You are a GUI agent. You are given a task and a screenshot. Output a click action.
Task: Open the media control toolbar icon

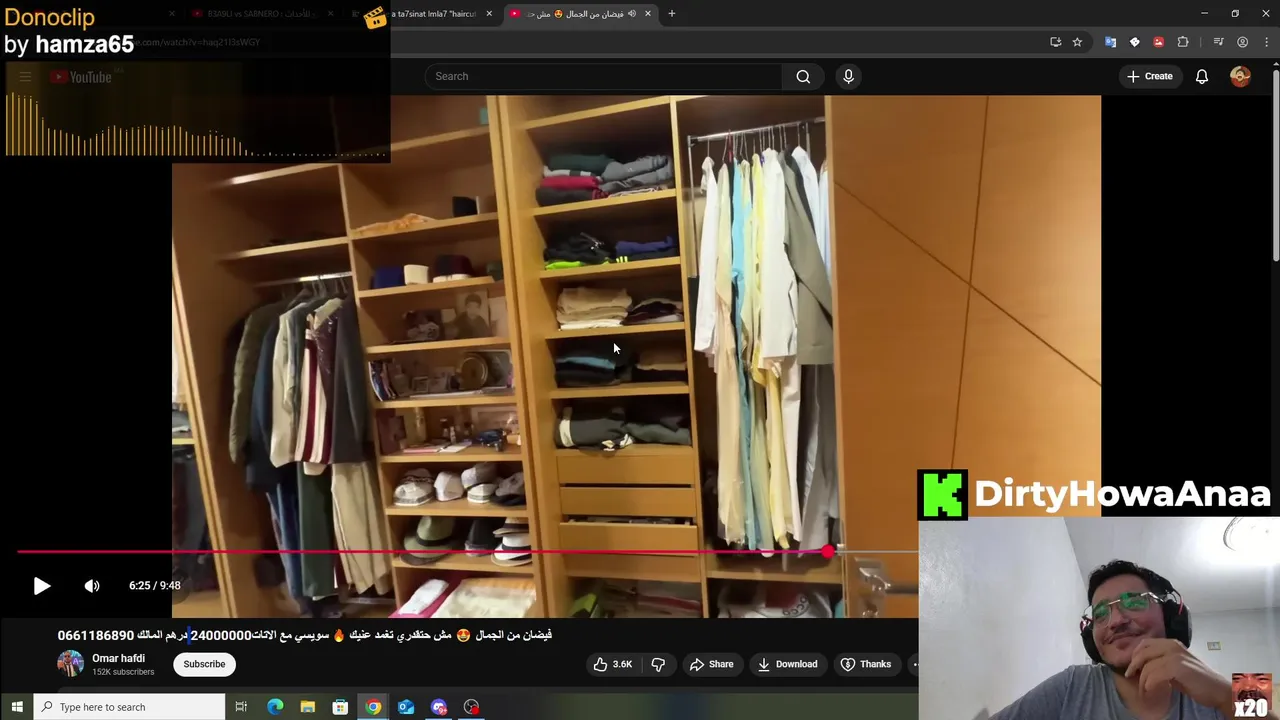point(1218,42)
